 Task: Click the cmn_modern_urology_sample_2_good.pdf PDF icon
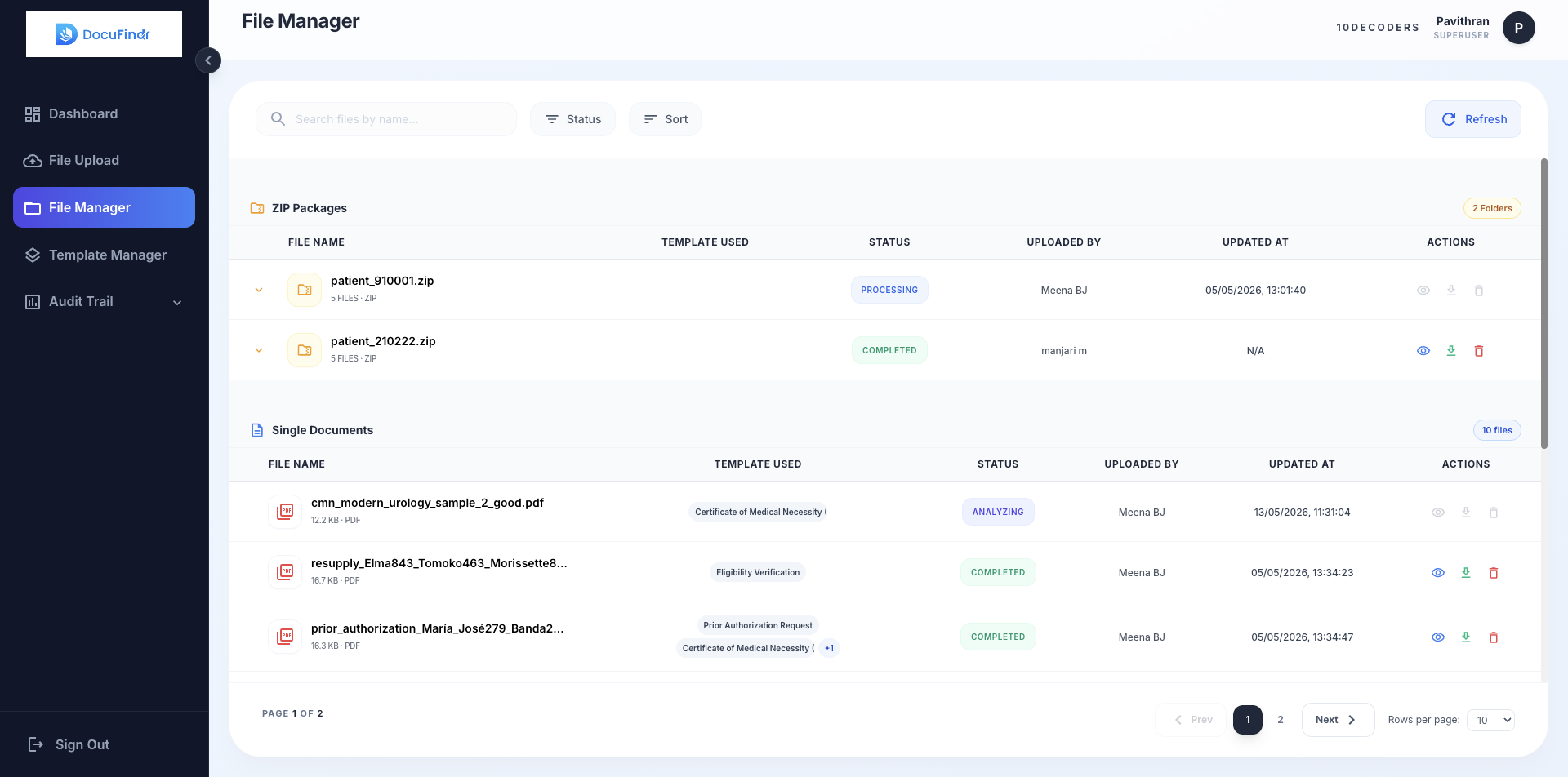pyautogui.click(x=285, y=512)
